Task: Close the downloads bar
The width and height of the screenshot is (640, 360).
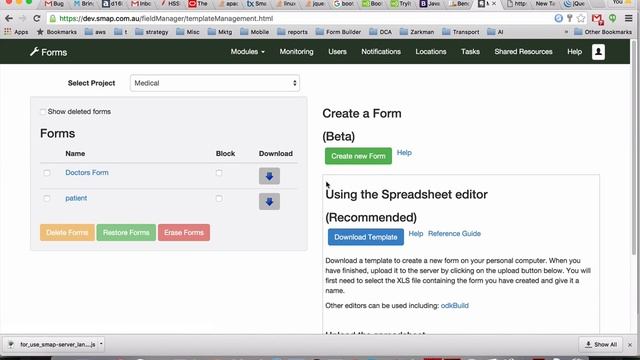Action: [630, 345]
